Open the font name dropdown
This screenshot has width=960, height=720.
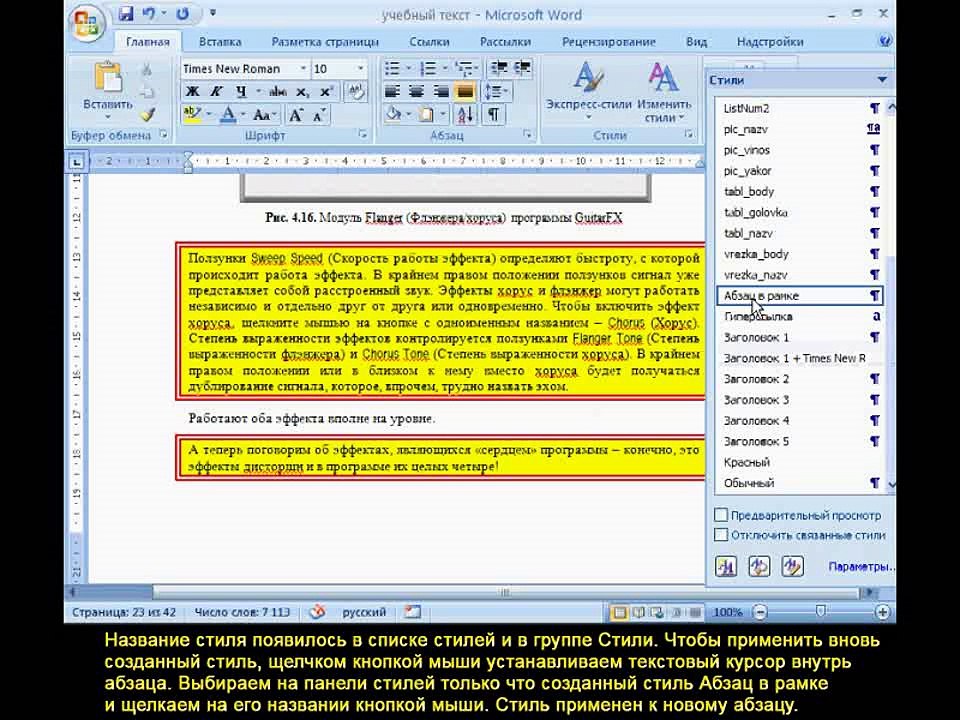(303, 69)
